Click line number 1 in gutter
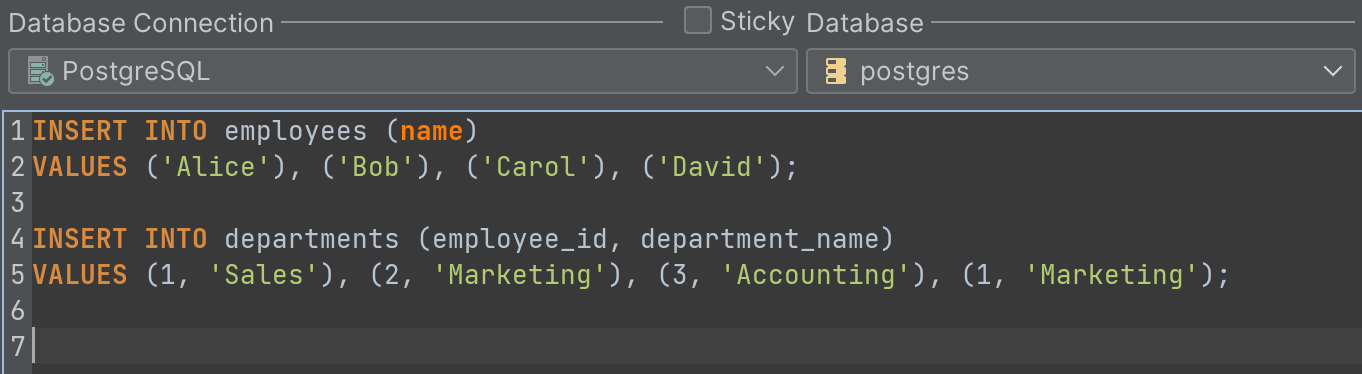The height and width of the screenshot is (374, 1362). tap(17, 130)
